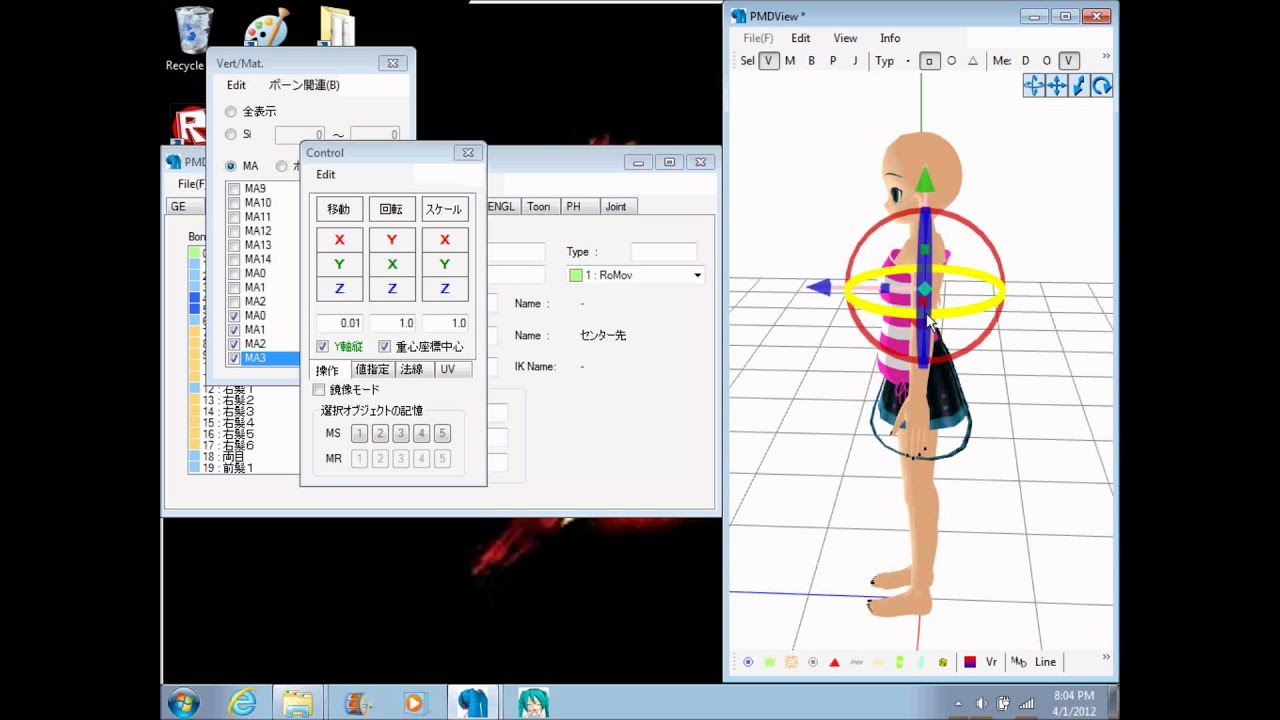Check the MA9 material checkbox
Screen dimensions: 1280x720
[234, 189]
